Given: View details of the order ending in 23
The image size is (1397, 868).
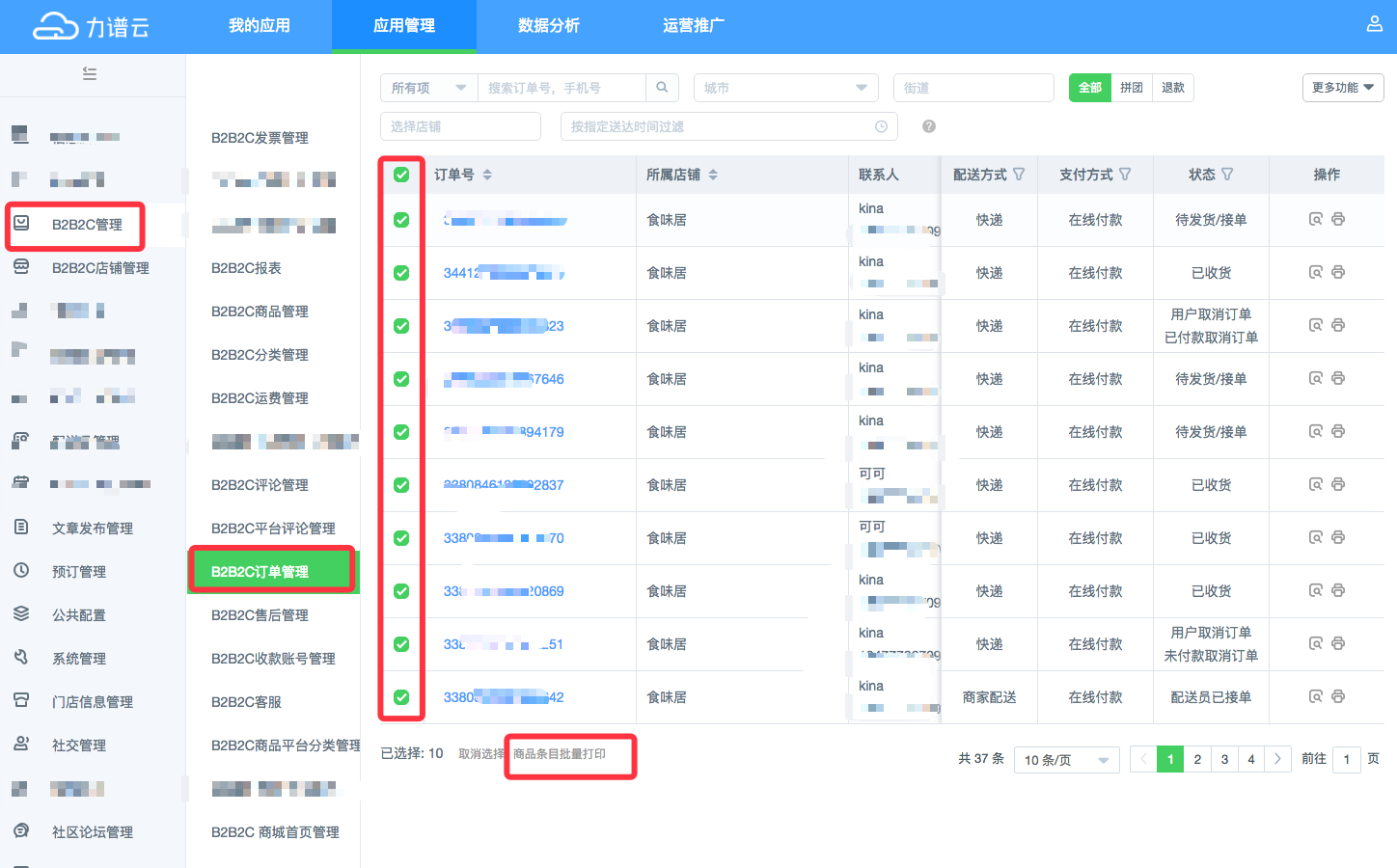Looking at the screenshot, I should pos(1315,325).
